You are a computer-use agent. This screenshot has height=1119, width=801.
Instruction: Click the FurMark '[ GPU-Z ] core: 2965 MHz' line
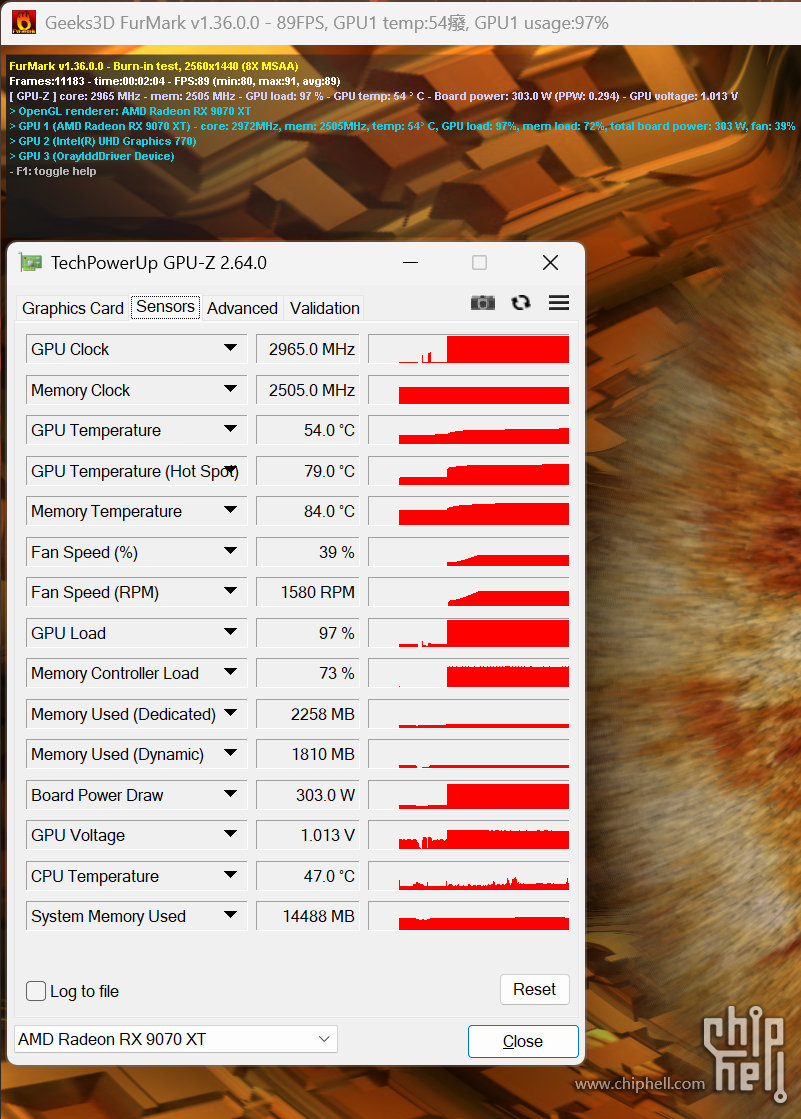point(373,96)
